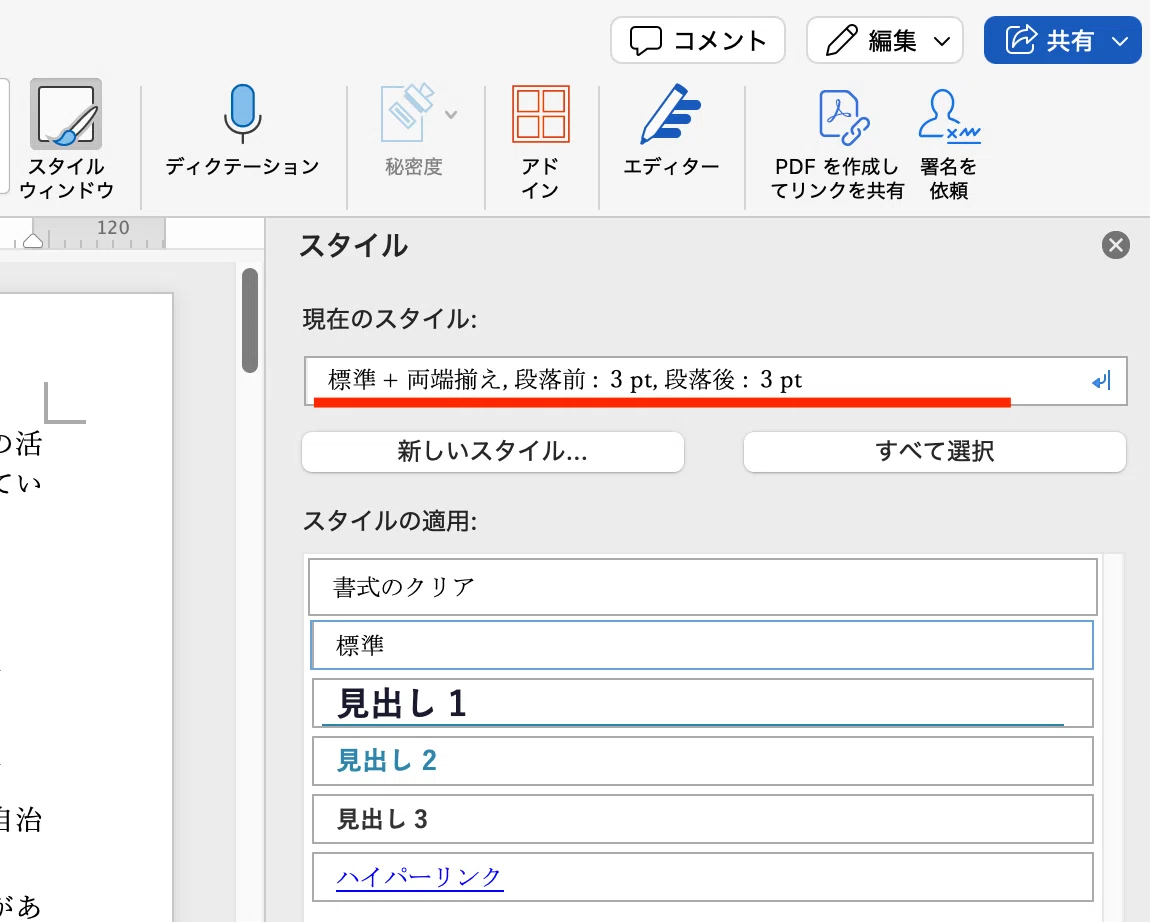Apply the 見出し 1 style
Screen dimensions: 1150x922
point(703,703)
